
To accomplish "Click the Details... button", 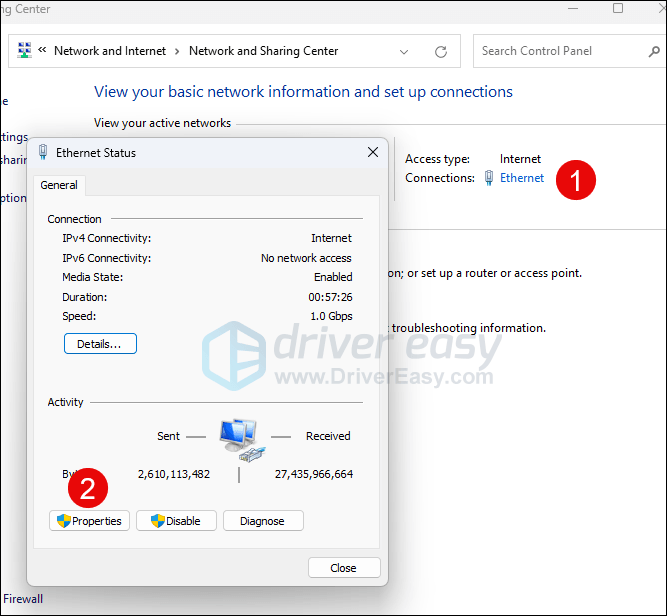I will [x=100, y=344].
